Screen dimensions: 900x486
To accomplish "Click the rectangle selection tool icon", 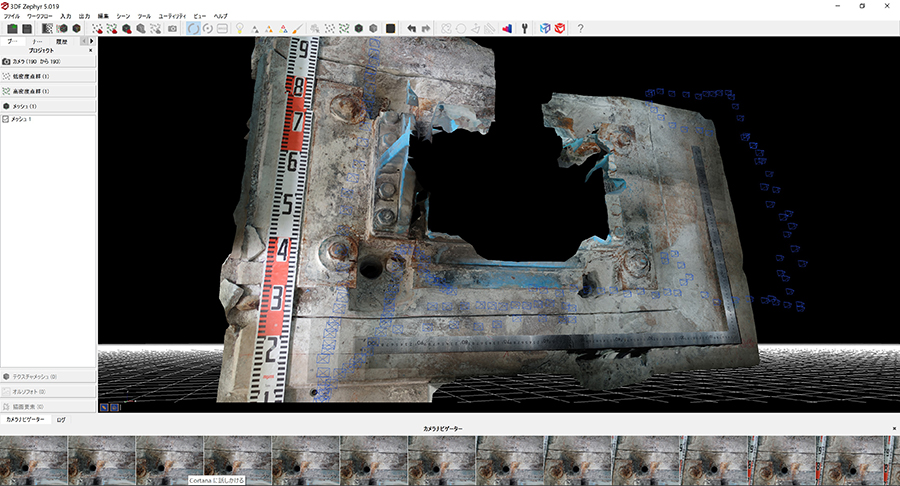I will 222,28.
